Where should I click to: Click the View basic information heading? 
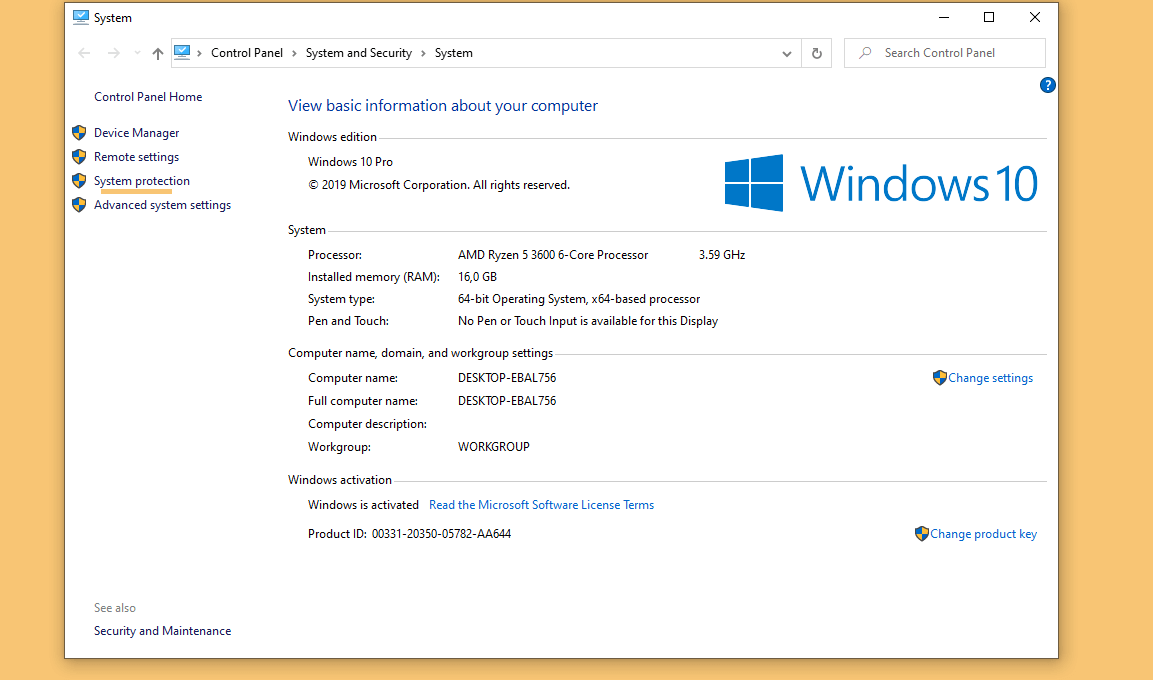443,106
